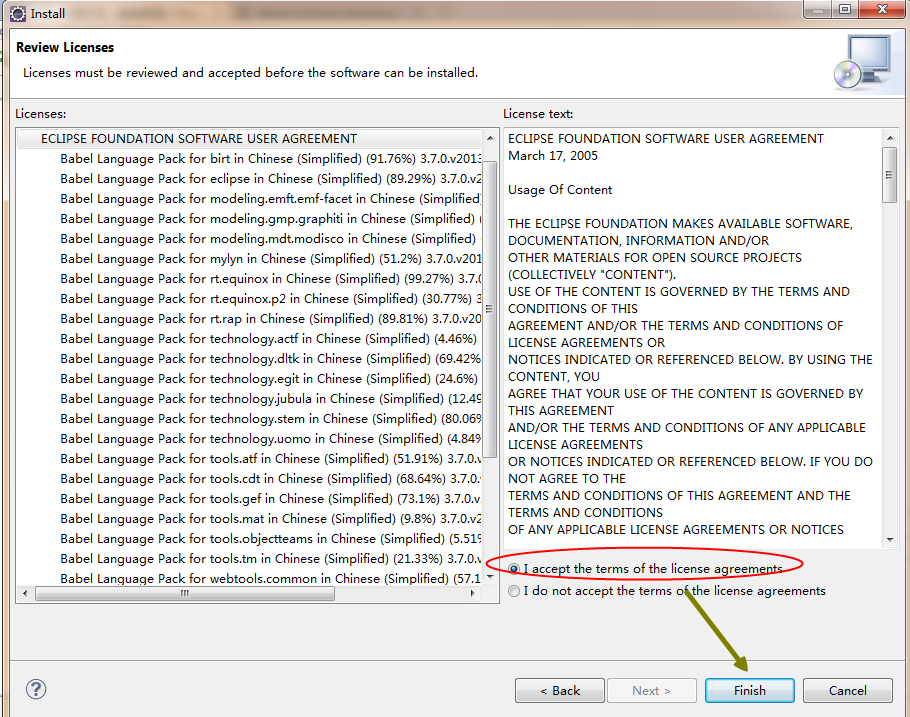
Task: Select the rt.equinox.p2 language pack row
Action: tap(270, 299)
